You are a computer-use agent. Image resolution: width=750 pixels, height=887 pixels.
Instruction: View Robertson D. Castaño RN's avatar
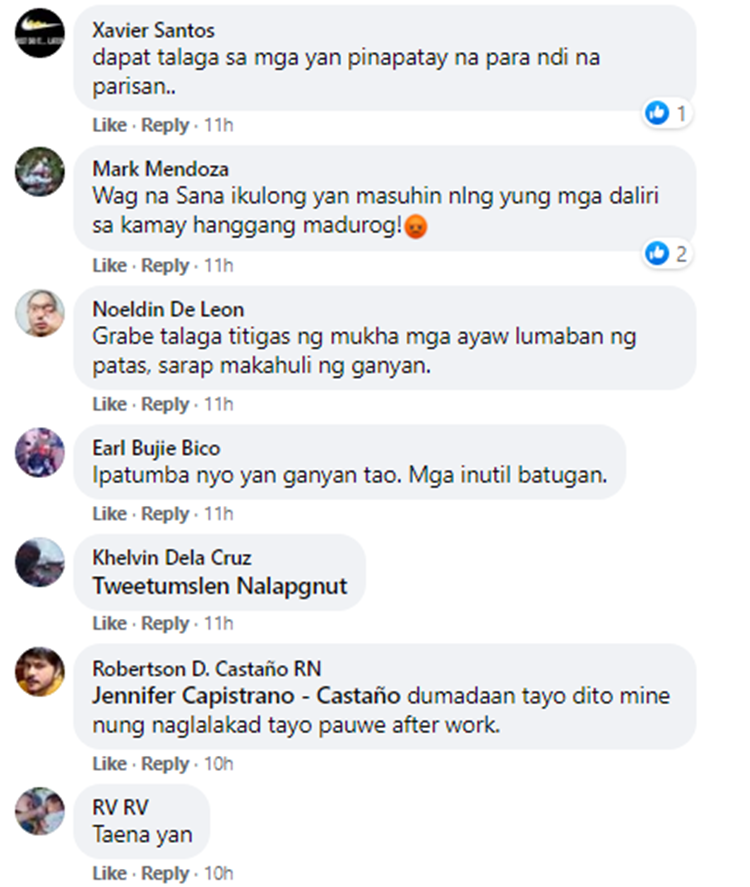pos(40,671)
